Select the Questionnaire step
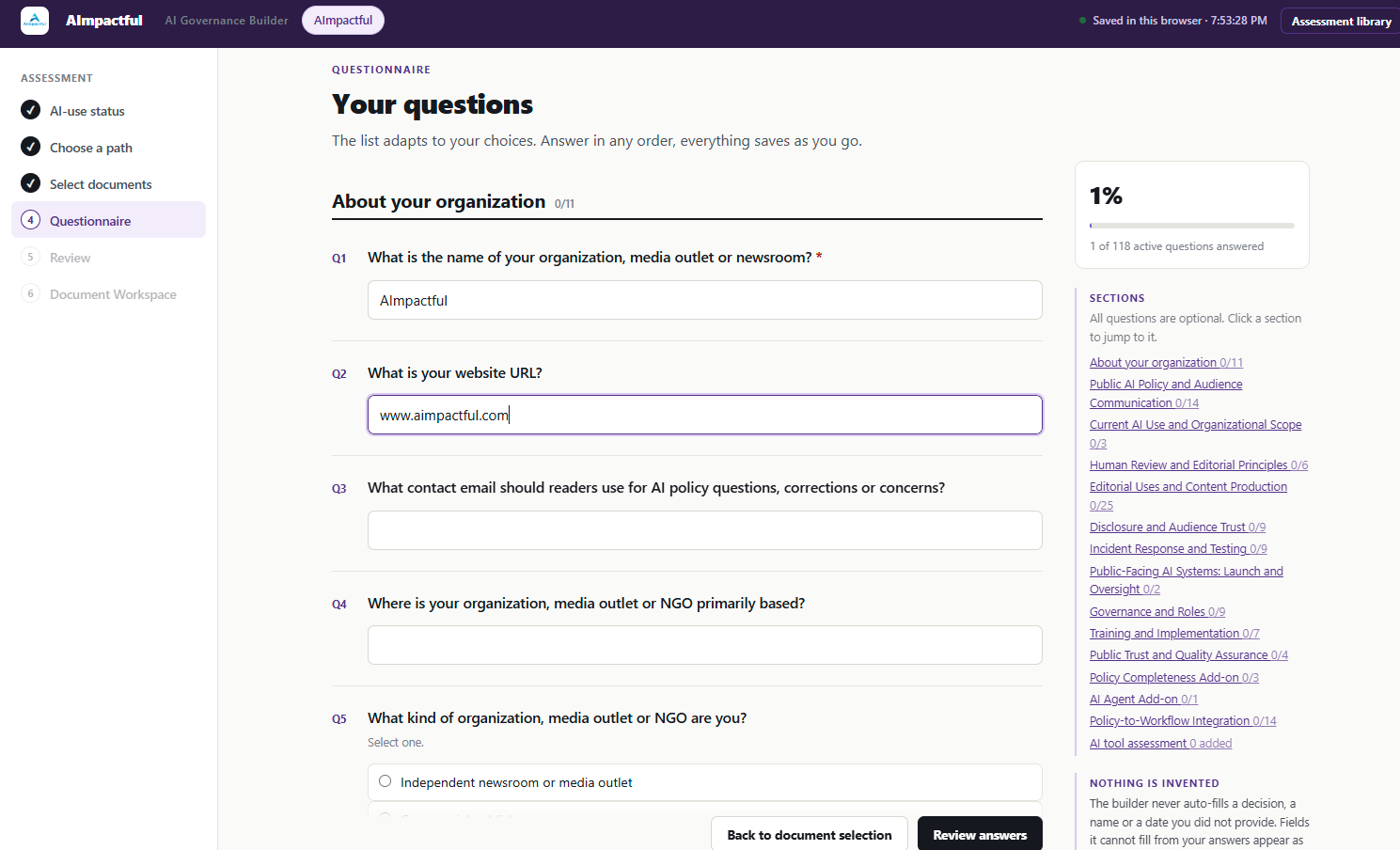 click(108, 220)
